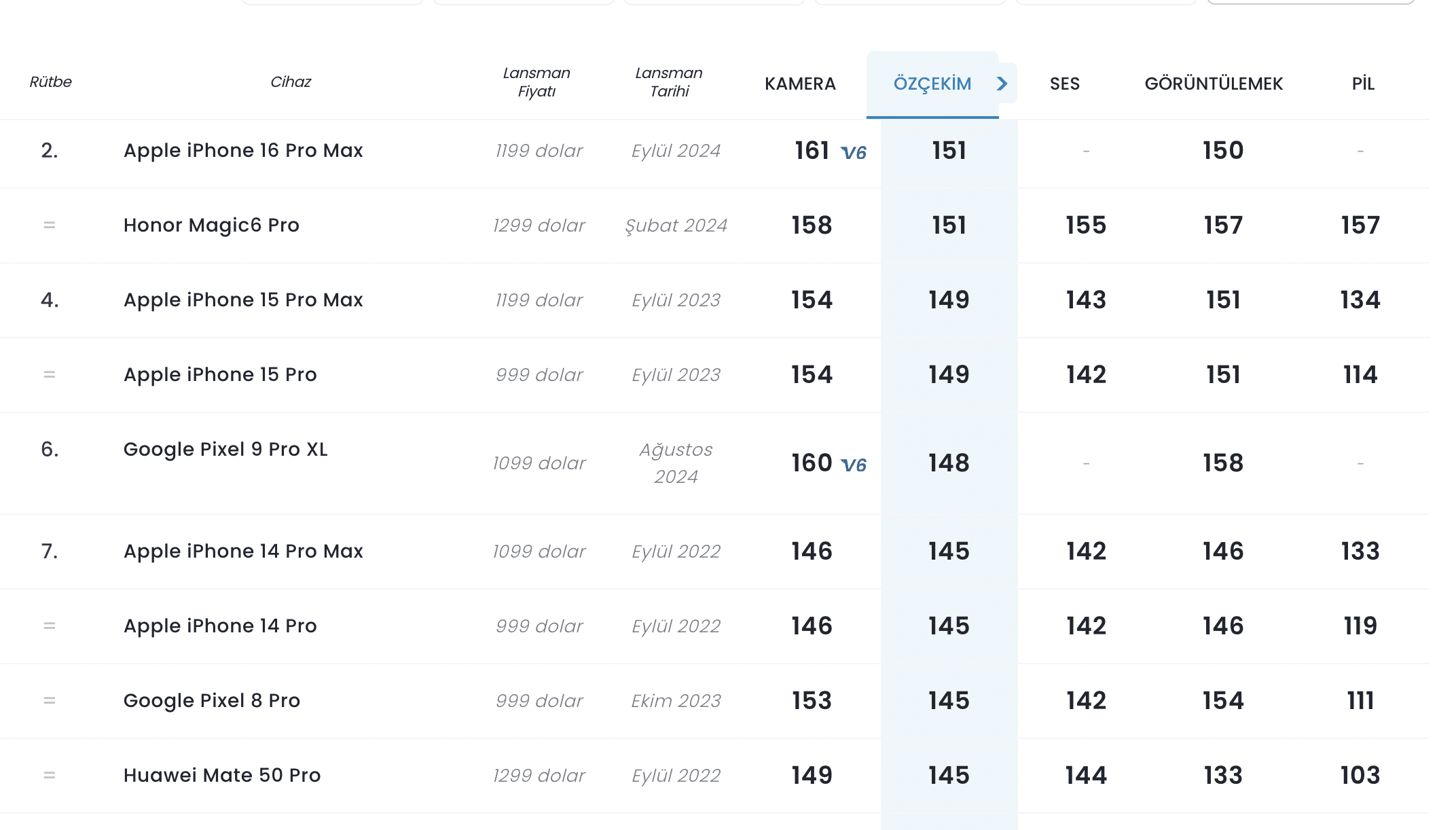Viewport: 1456px width, 830px height.
Task: Open Google Pixel 8 Pro details
Action: (x=212, y=700)
